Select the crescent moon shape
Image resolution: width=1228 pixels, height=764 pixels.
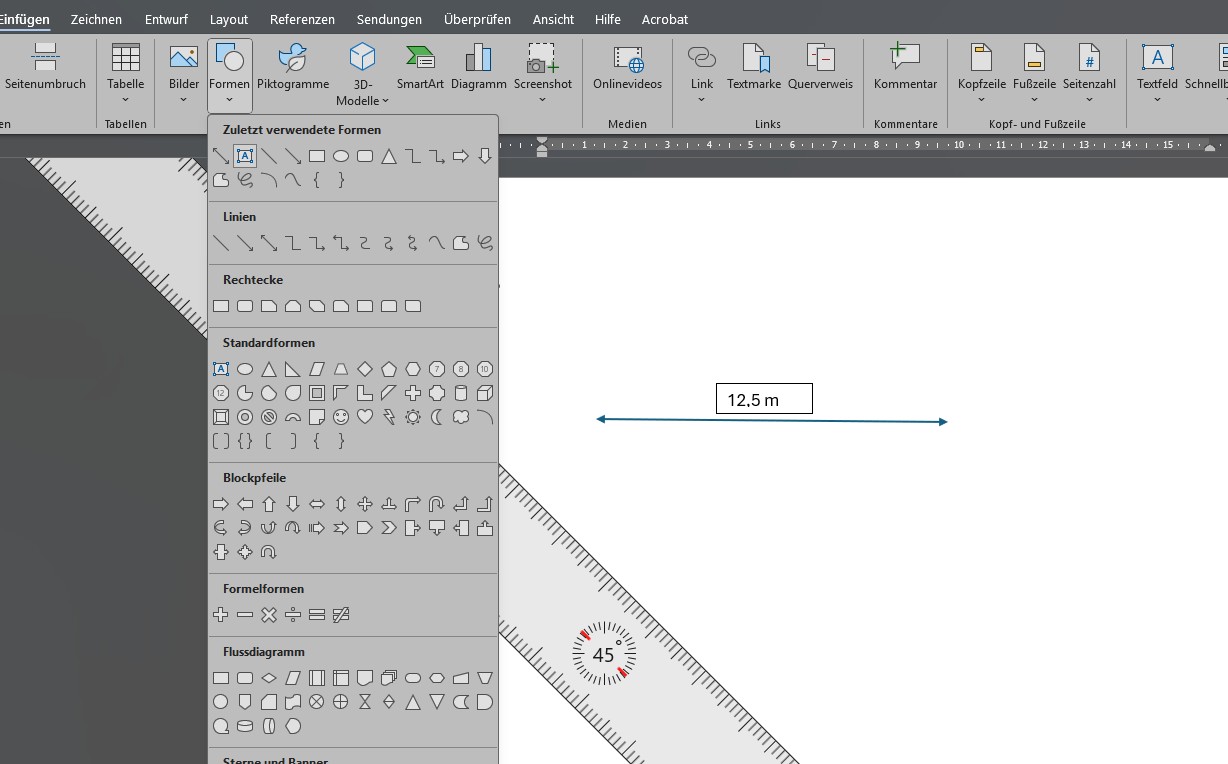[437, 417]
